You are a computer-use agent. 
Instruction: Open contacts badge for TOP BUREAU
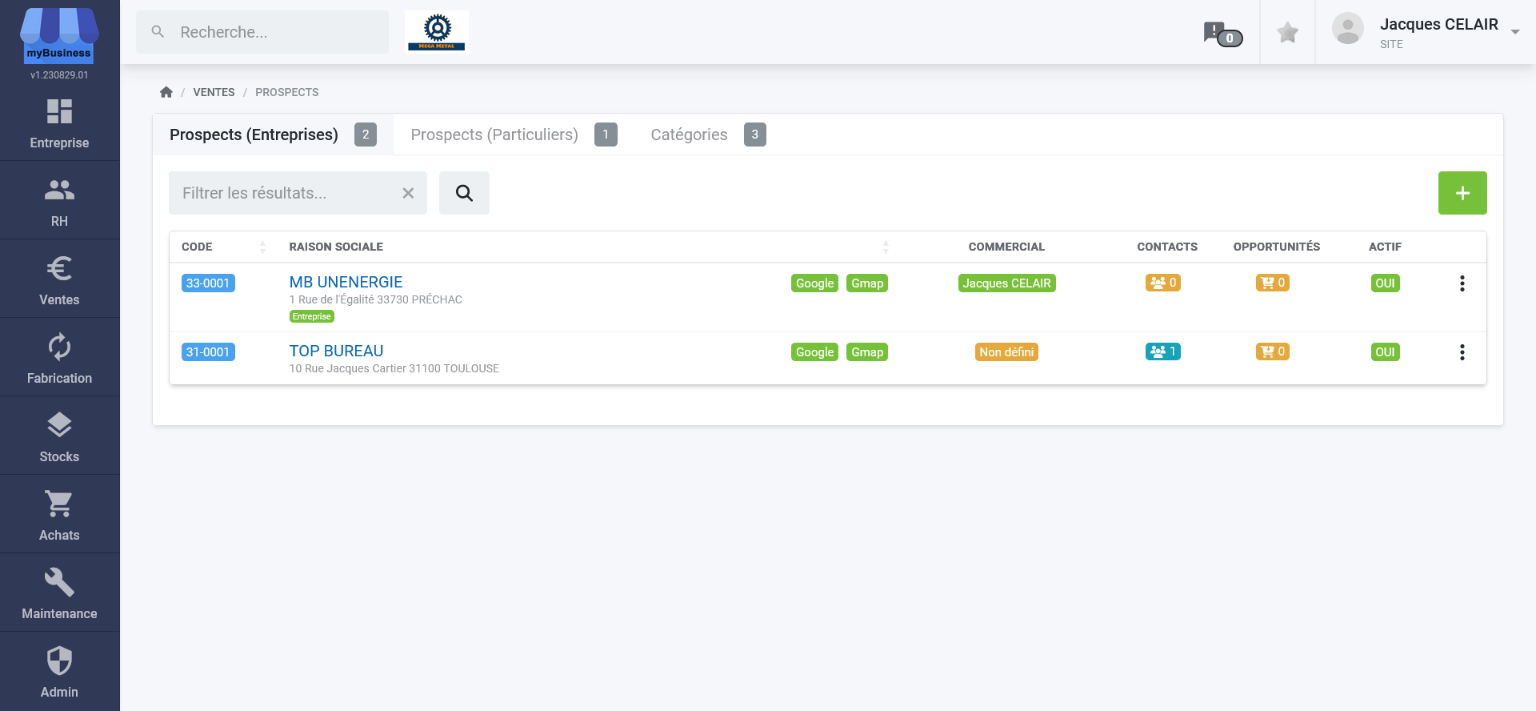pos(1163,352)
